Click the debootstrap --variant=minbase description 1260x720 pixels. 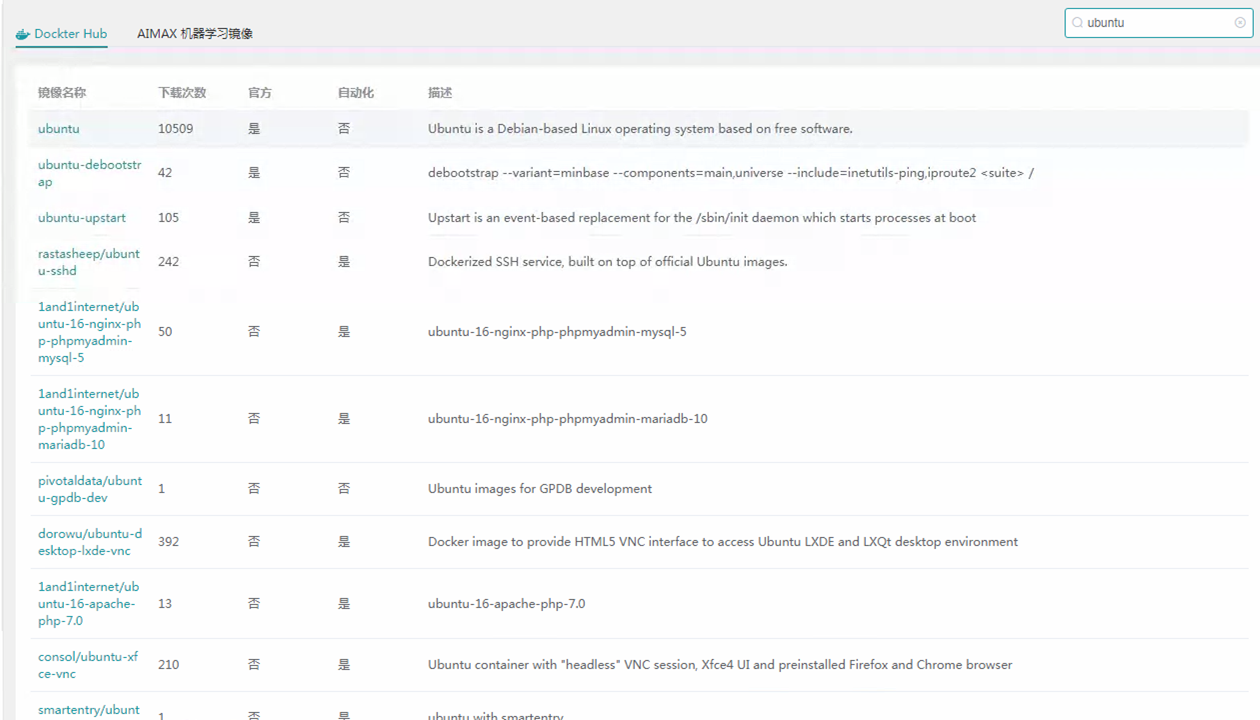[x=731, y=173]
